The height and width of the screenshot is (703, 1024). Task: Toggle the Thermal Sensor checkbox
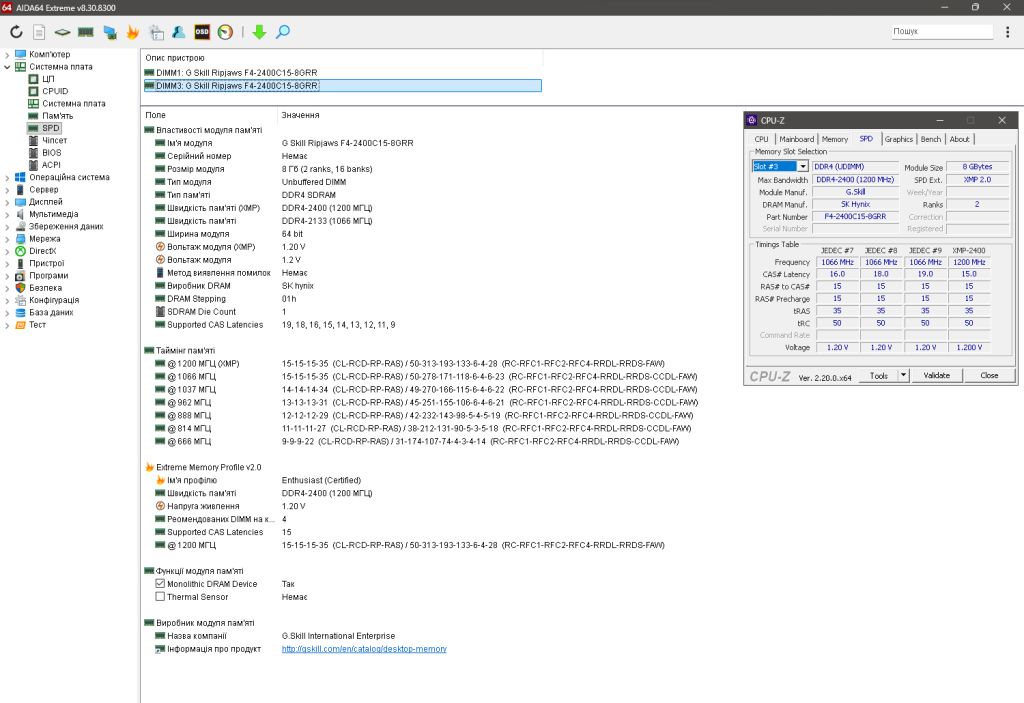160,597
